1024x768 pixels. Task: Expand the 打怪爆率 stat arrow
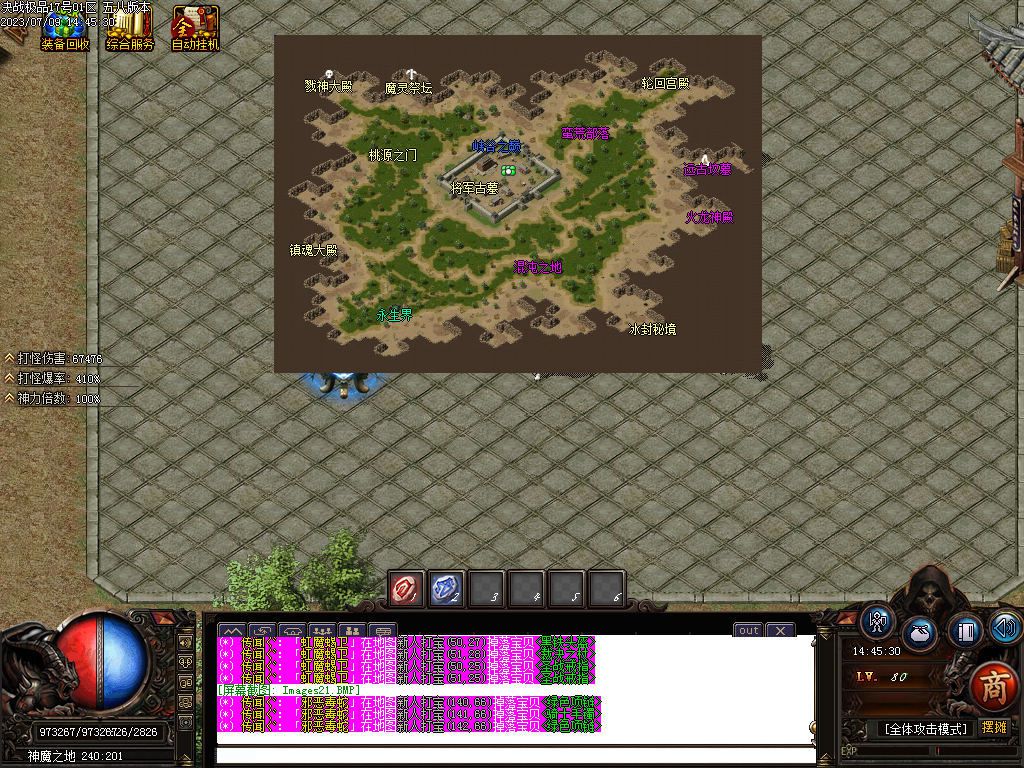pyautogui.click(x=9, y=378)
